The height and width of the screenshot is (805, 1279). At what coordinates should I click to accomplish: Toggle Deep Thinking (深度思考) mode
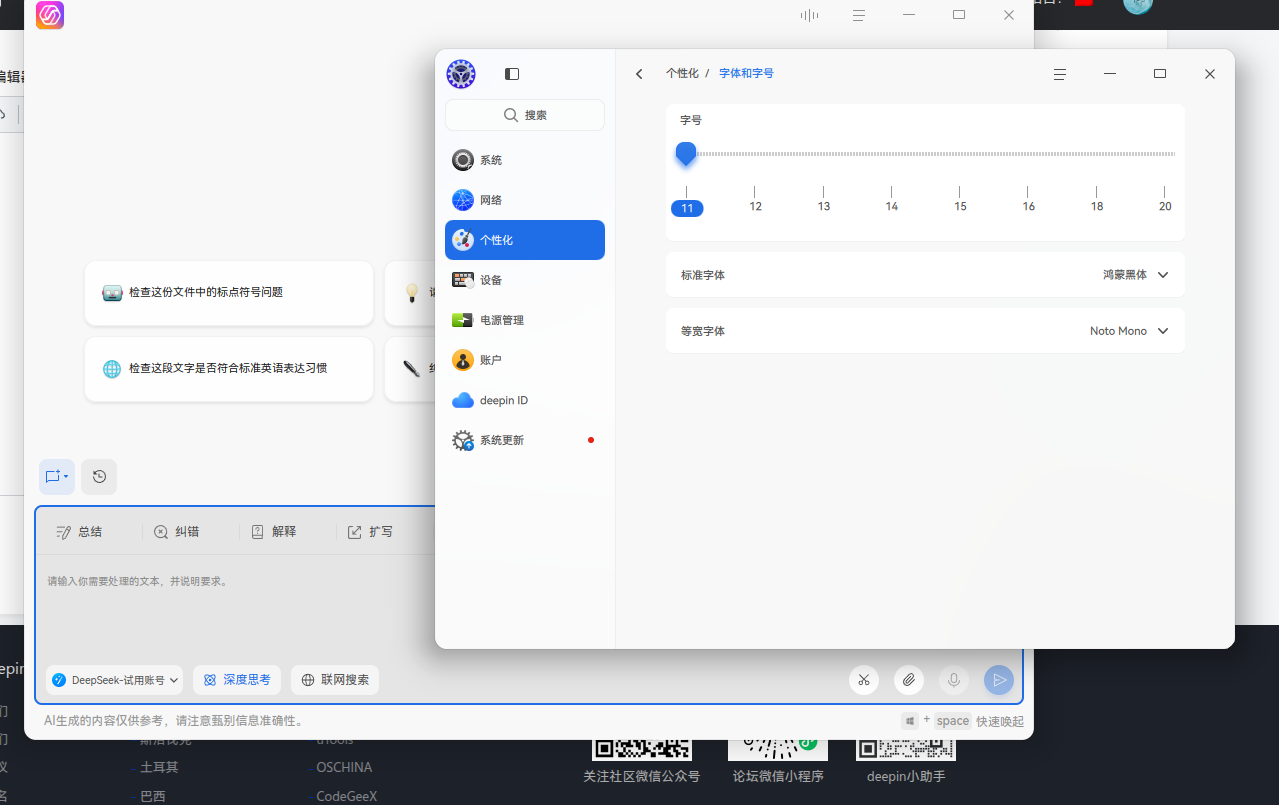pyautogui.click(x=237, y=680)
